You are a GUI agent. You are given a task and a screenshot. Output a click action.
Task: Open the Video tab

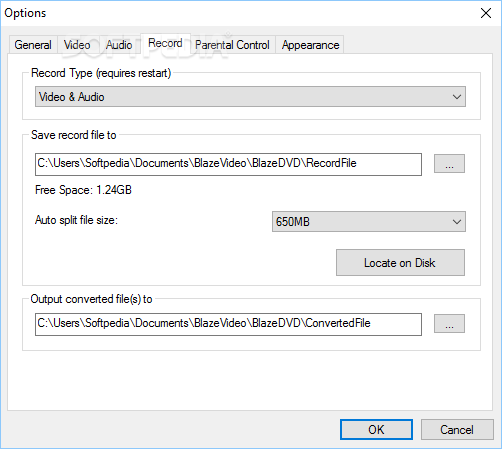click(77, 44)
